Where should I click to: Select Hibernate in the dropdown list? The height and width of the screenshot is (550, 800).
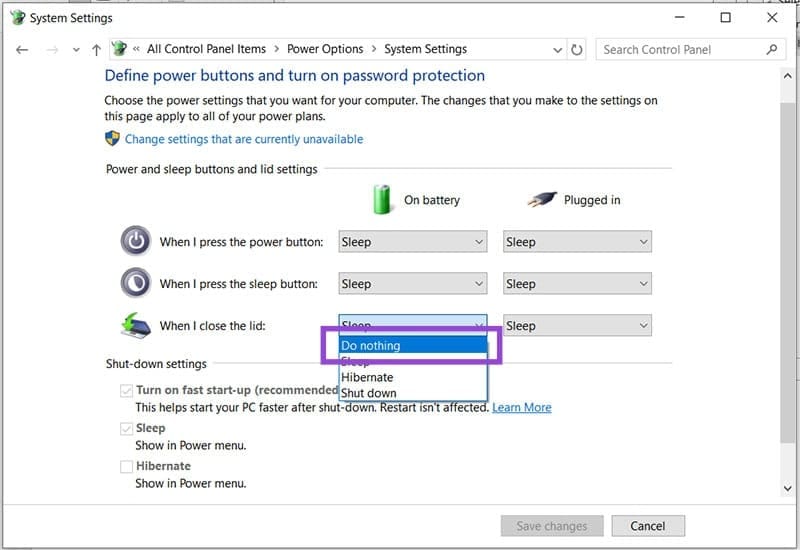pos(413,377)
